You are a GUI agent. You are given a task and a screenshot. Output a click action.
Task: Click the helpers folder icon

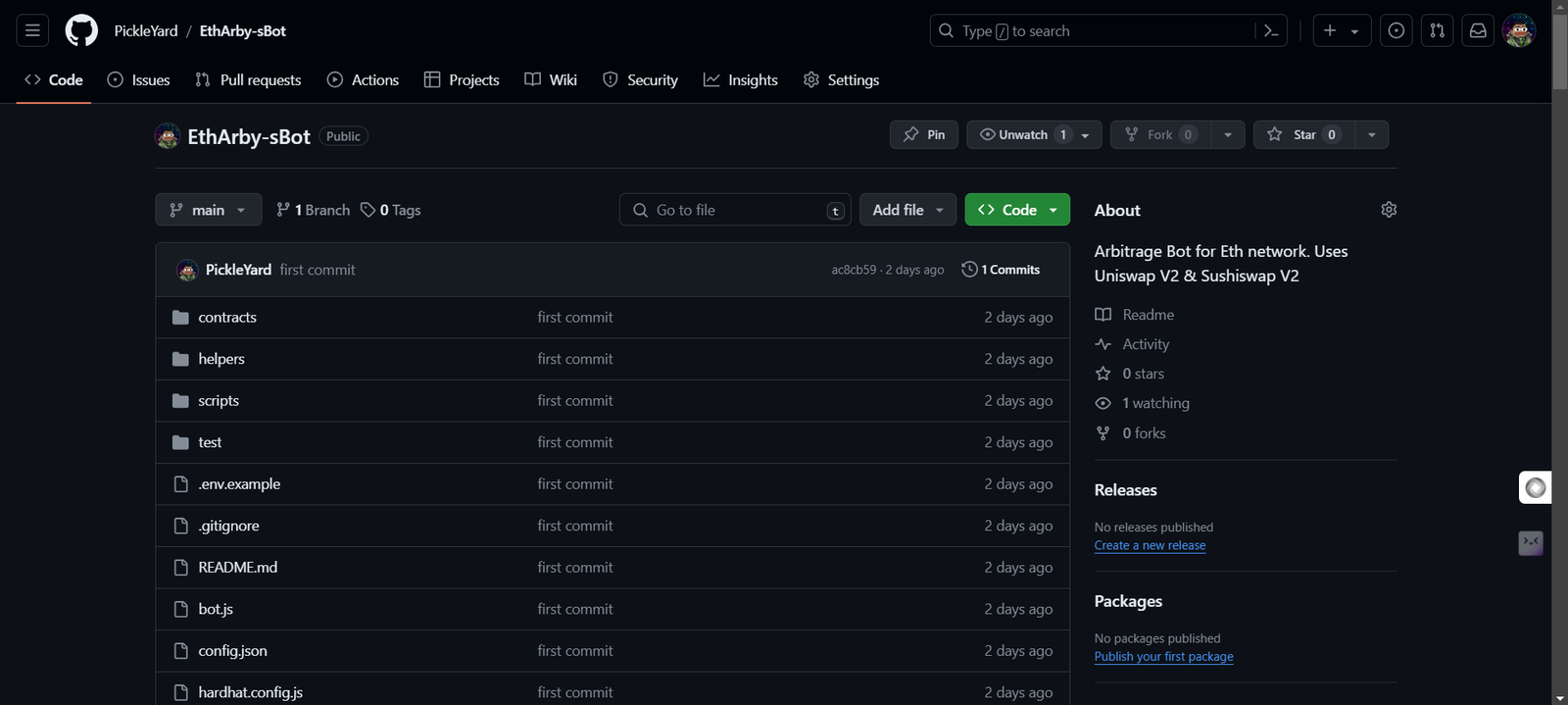pos(180,359)
